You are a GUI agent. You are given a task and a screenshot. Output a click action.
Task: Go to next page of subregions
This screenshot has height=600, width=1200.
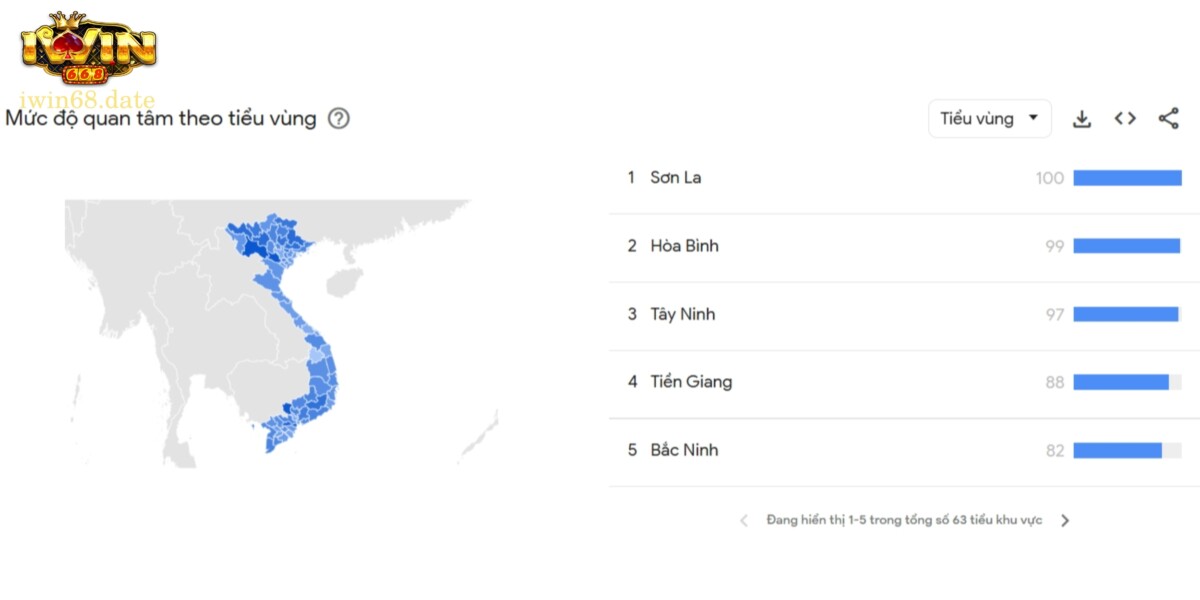(x=1065, y=521)
